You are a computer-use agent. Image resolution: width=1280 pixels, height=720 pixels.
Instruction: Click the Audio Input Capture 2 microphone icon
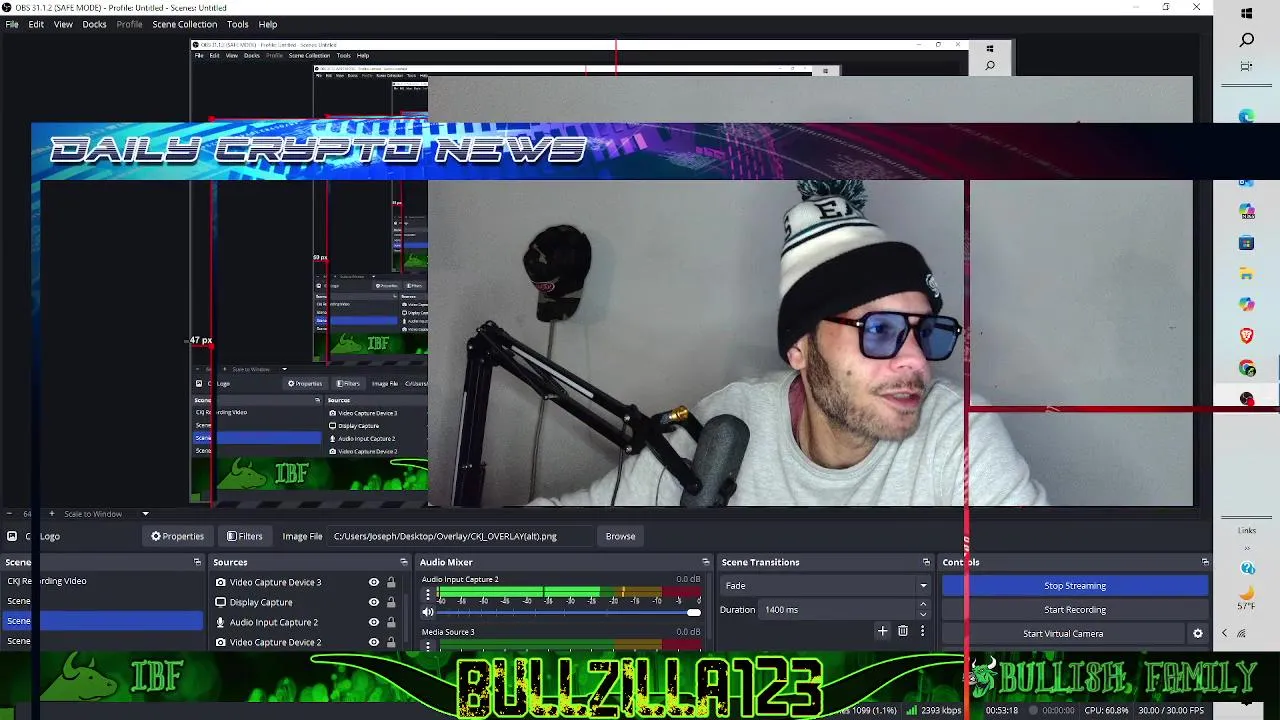coord(221,622)
